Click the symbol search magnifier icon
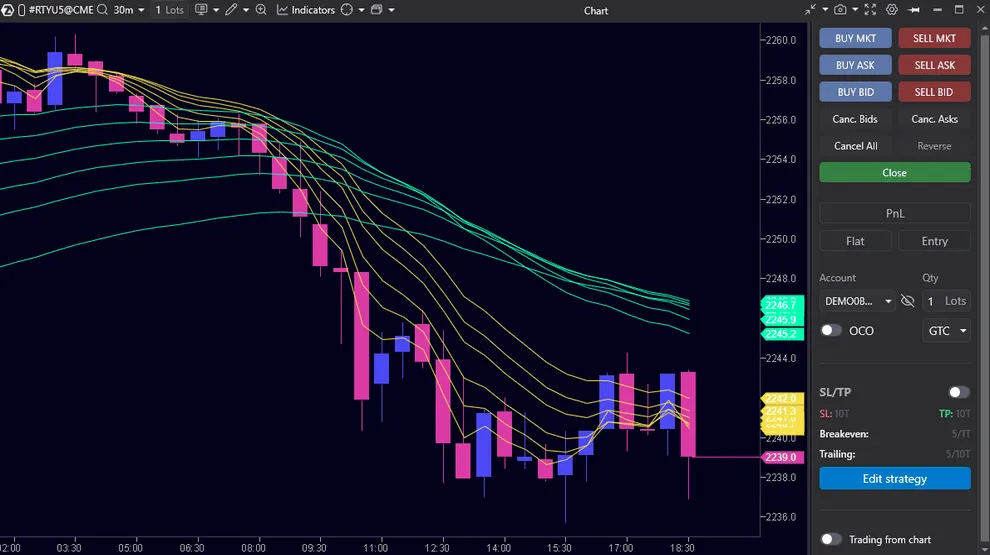The image size is (990, 555). pos(102,10)
